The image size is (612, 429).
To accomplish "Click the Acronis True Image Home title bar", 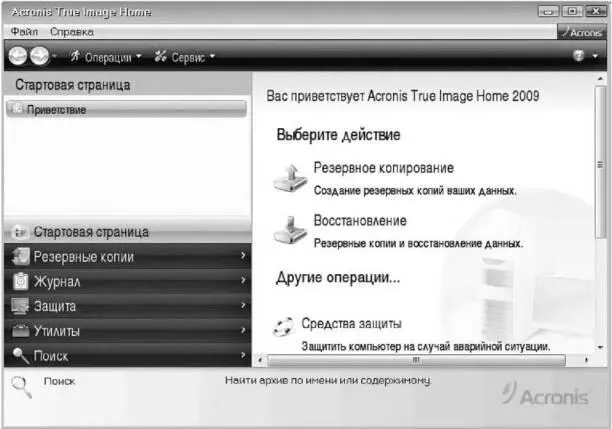I will [269, 12].
